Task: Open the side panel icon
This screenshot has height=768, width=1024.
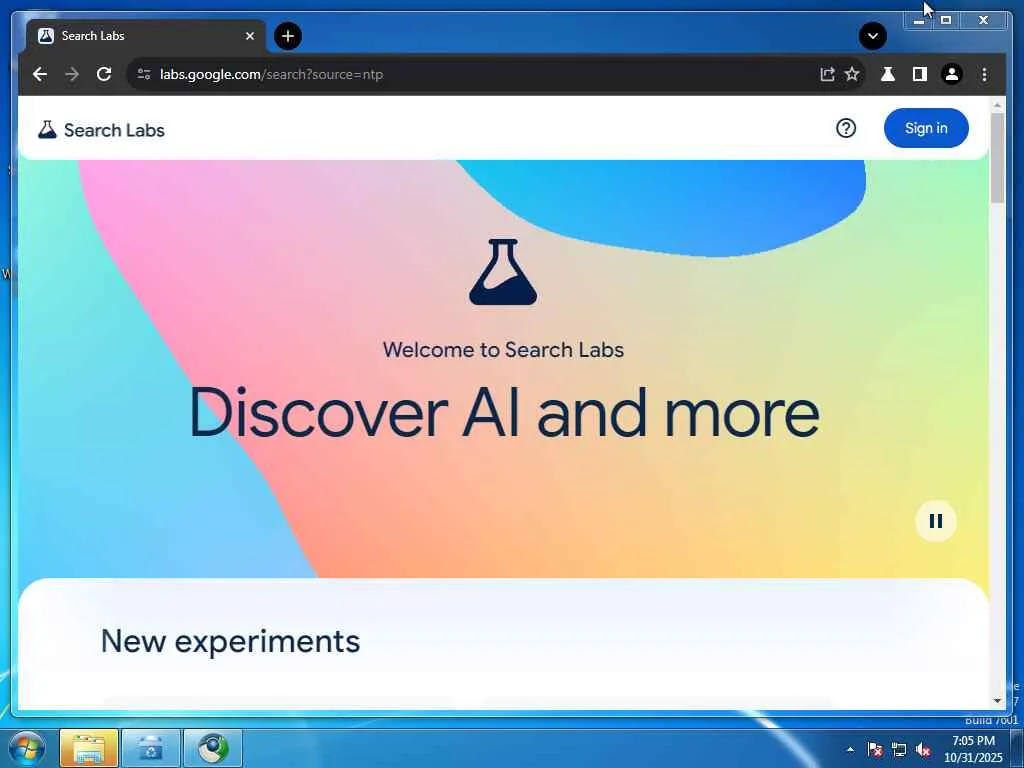Action: coord(920,74)
